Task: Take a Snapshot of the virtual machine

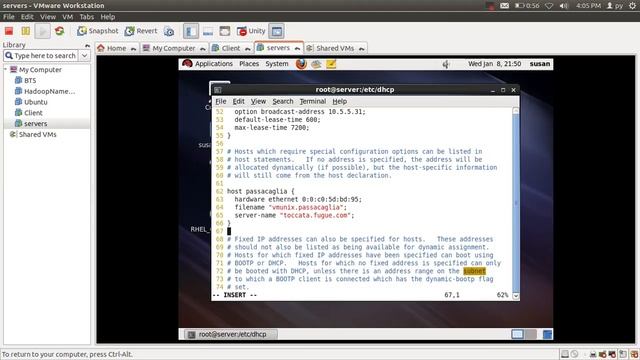Action: 98,31
